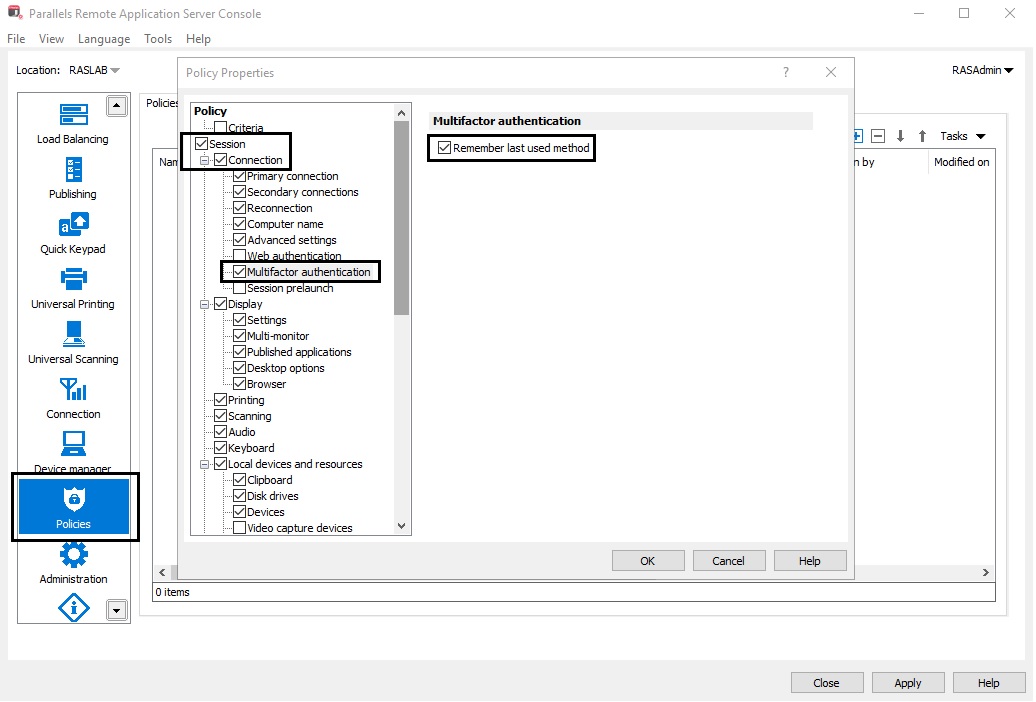Enable the Session prelaunch checkbox
This screenshot has height=702, width=1036.
pos(240,288)
